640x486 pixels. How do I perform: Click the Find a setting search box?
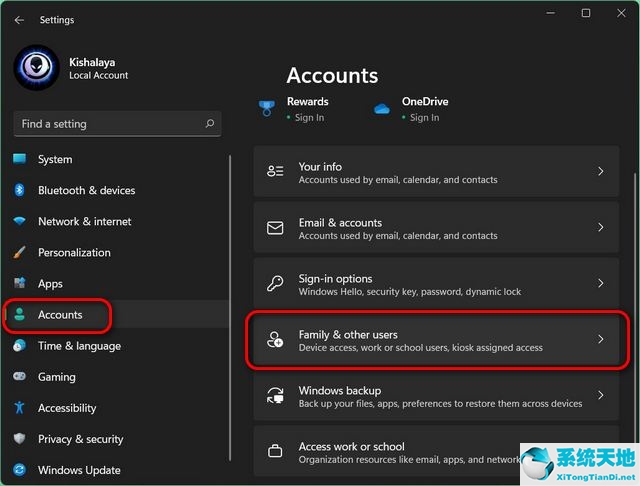tap(118, 124)
